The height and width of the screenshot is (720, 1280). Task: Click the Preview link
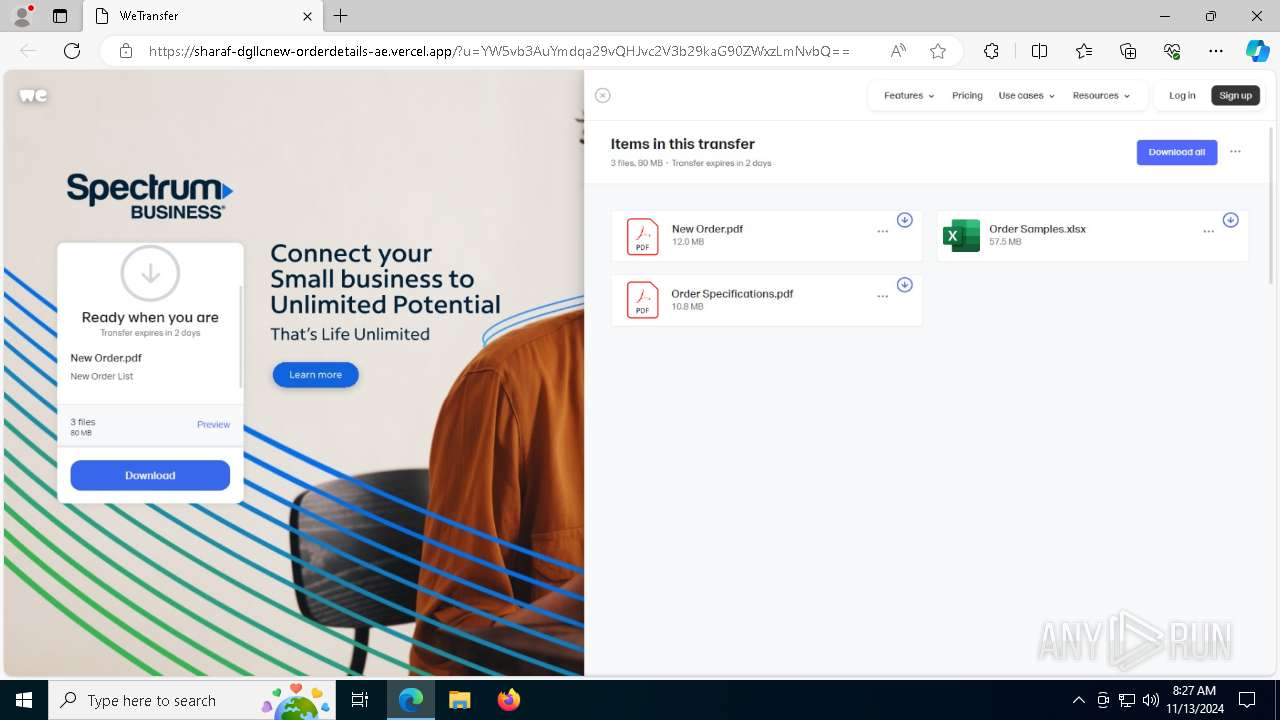point(213,425)
